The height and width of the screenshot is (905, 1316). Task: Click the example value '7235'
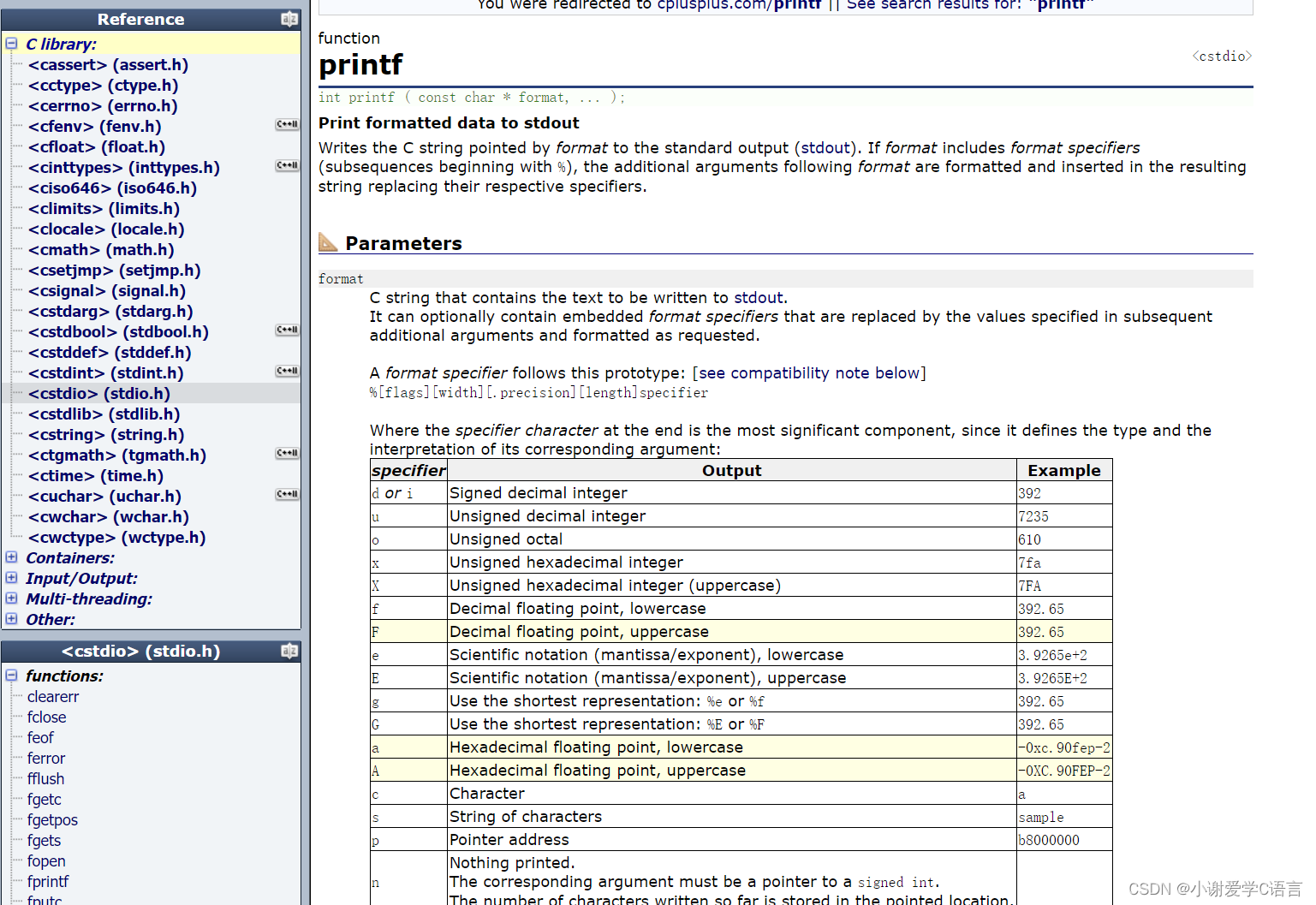(x=1033, y=517)
